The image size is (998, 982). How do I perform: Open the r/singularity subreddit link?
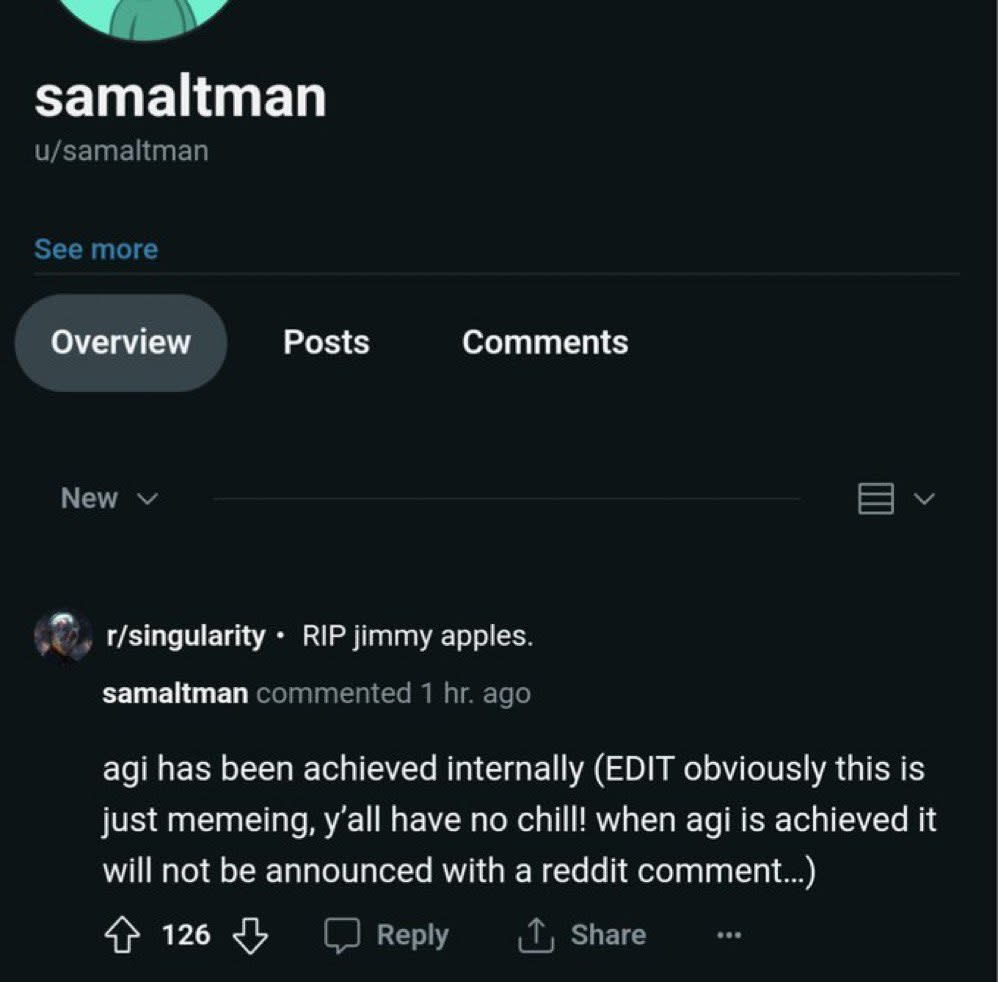(186, 636)
